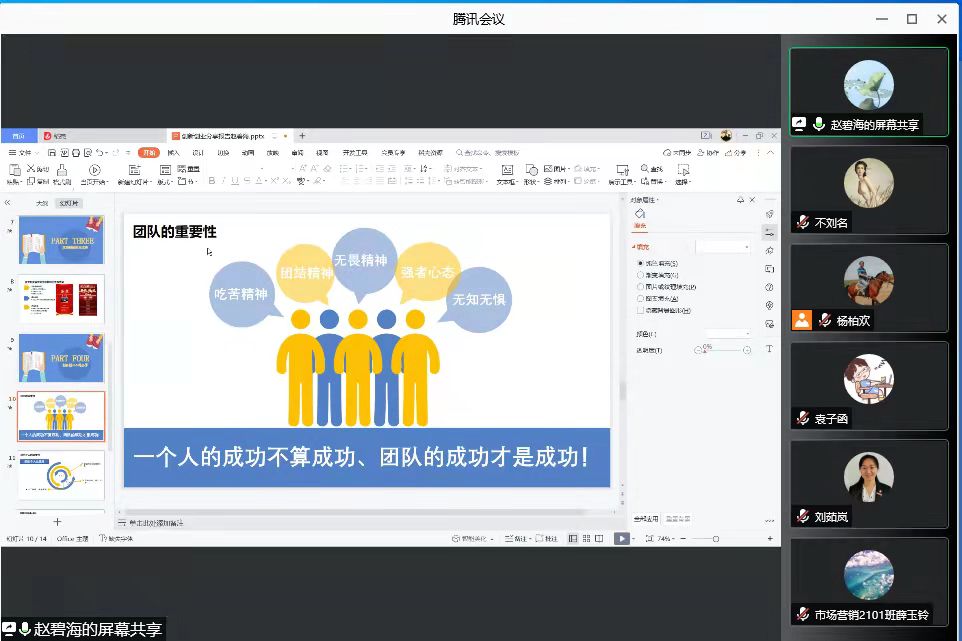Click the Bold formatting icon
The width and height of the screenshot is (962, 641).
[211, 181]
